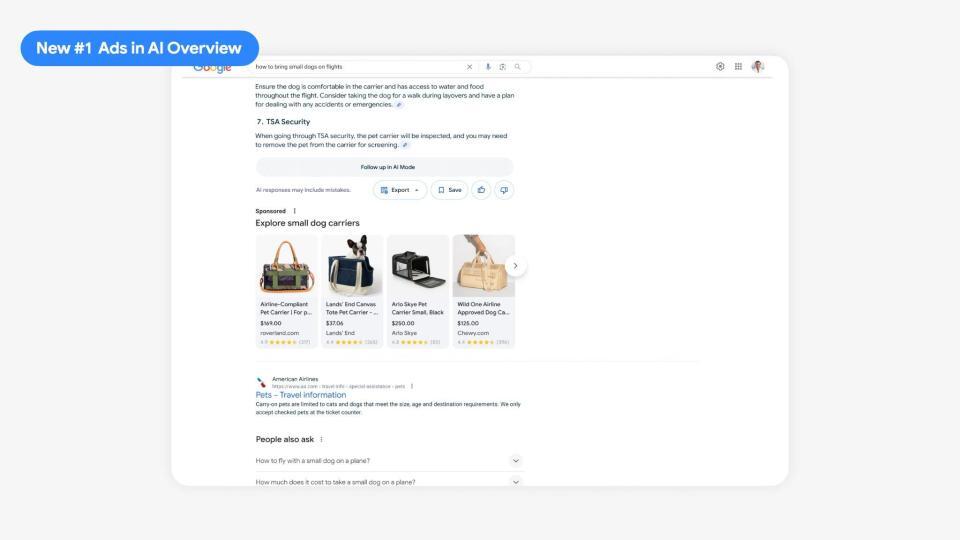
Task: Click the Chewy.com seller name
Action: [473, 333]
